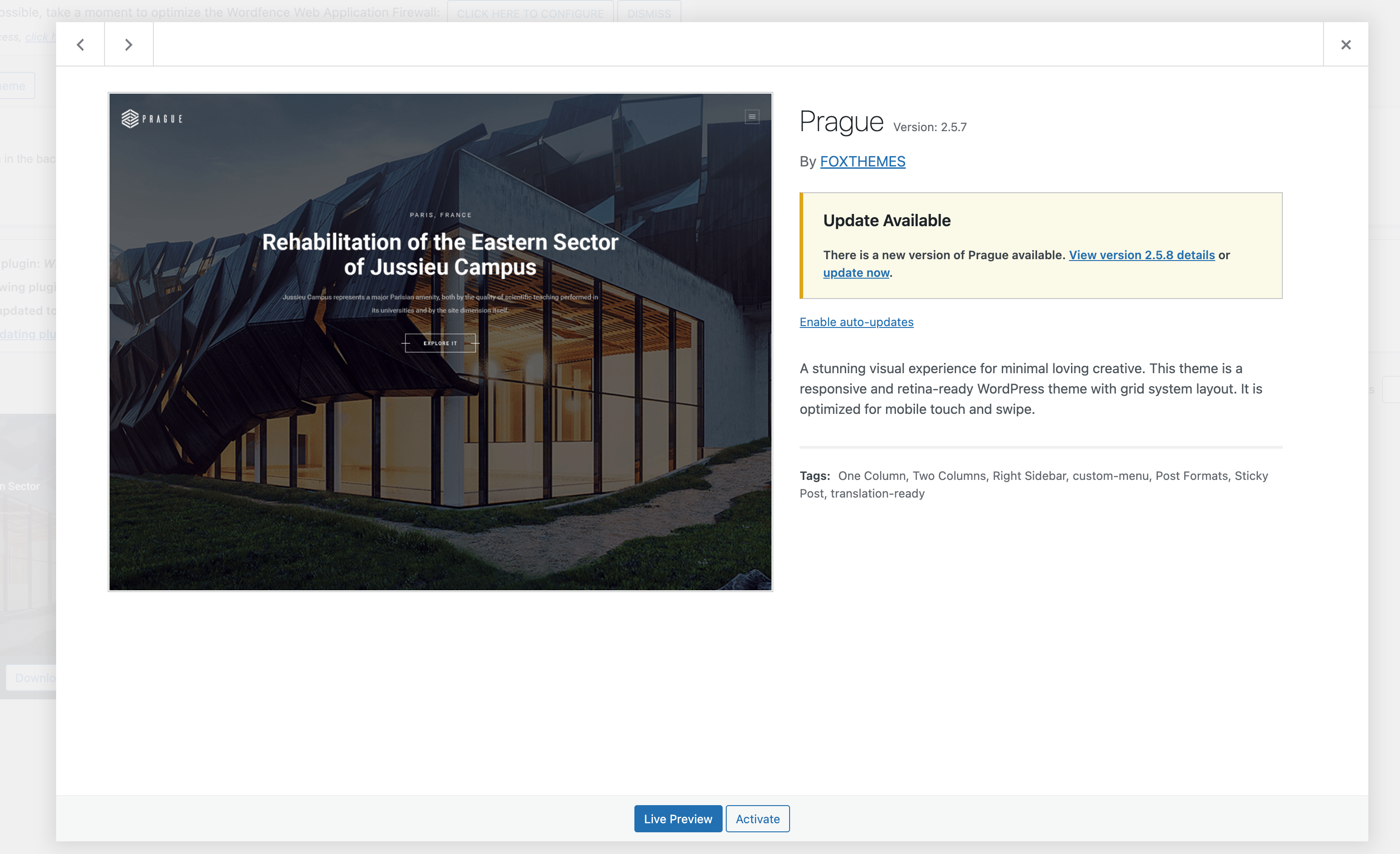This screenshot has width=1400, height=854.
Task: Click the Prague theme title
Action: (x=842, y=122)
